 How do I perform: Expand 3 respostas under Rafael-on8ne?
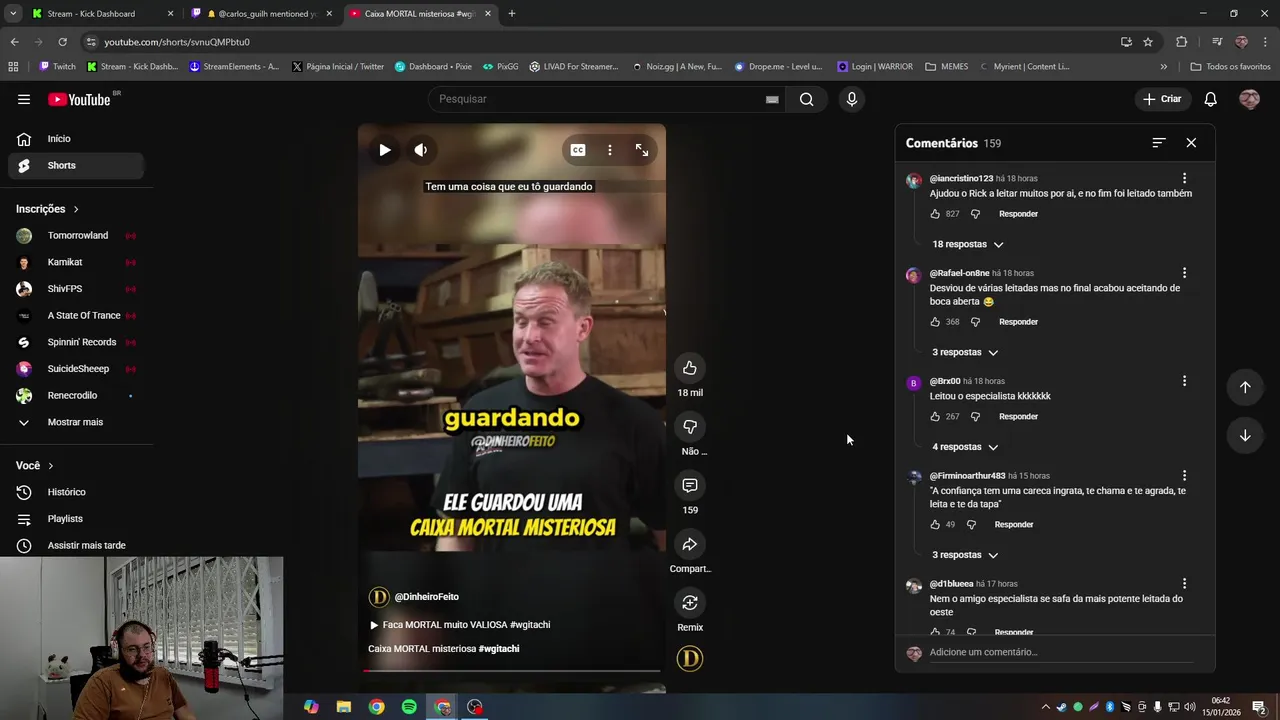click(x=965, y=352)
